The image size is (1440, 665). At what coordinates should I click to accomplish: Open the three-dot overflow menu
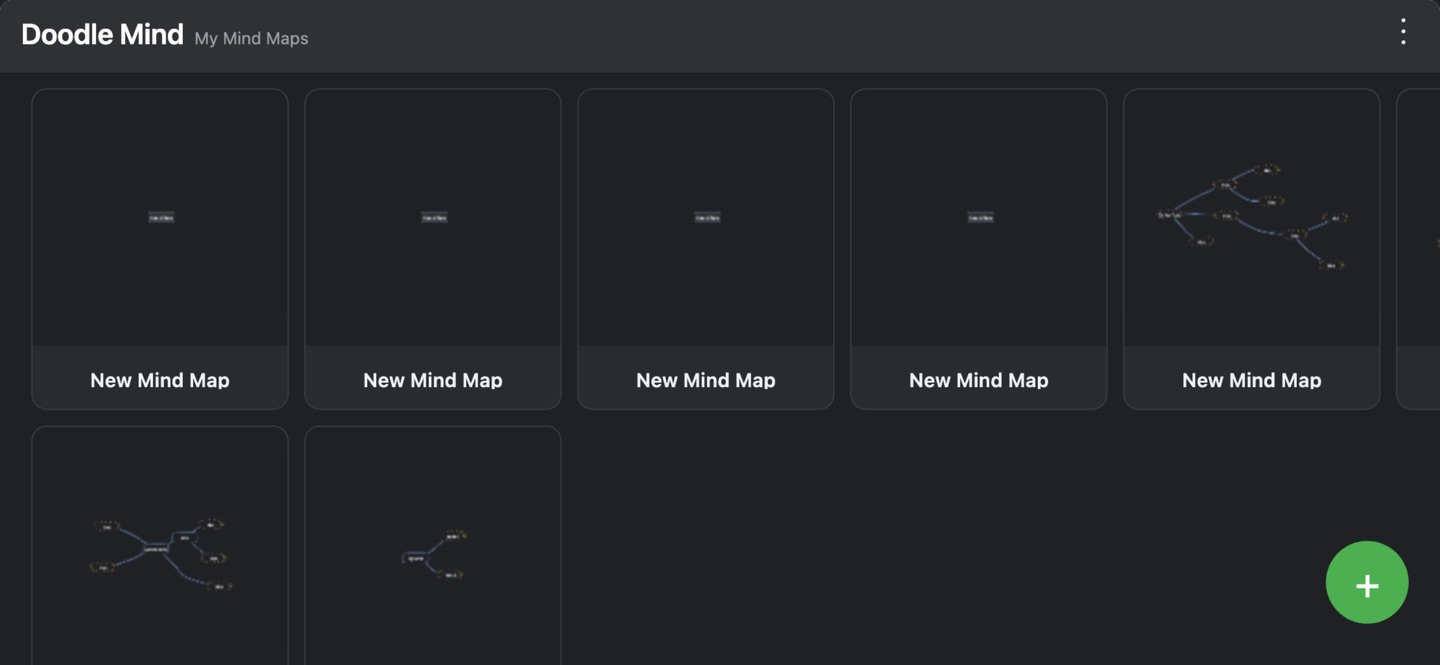point(1403,32)
